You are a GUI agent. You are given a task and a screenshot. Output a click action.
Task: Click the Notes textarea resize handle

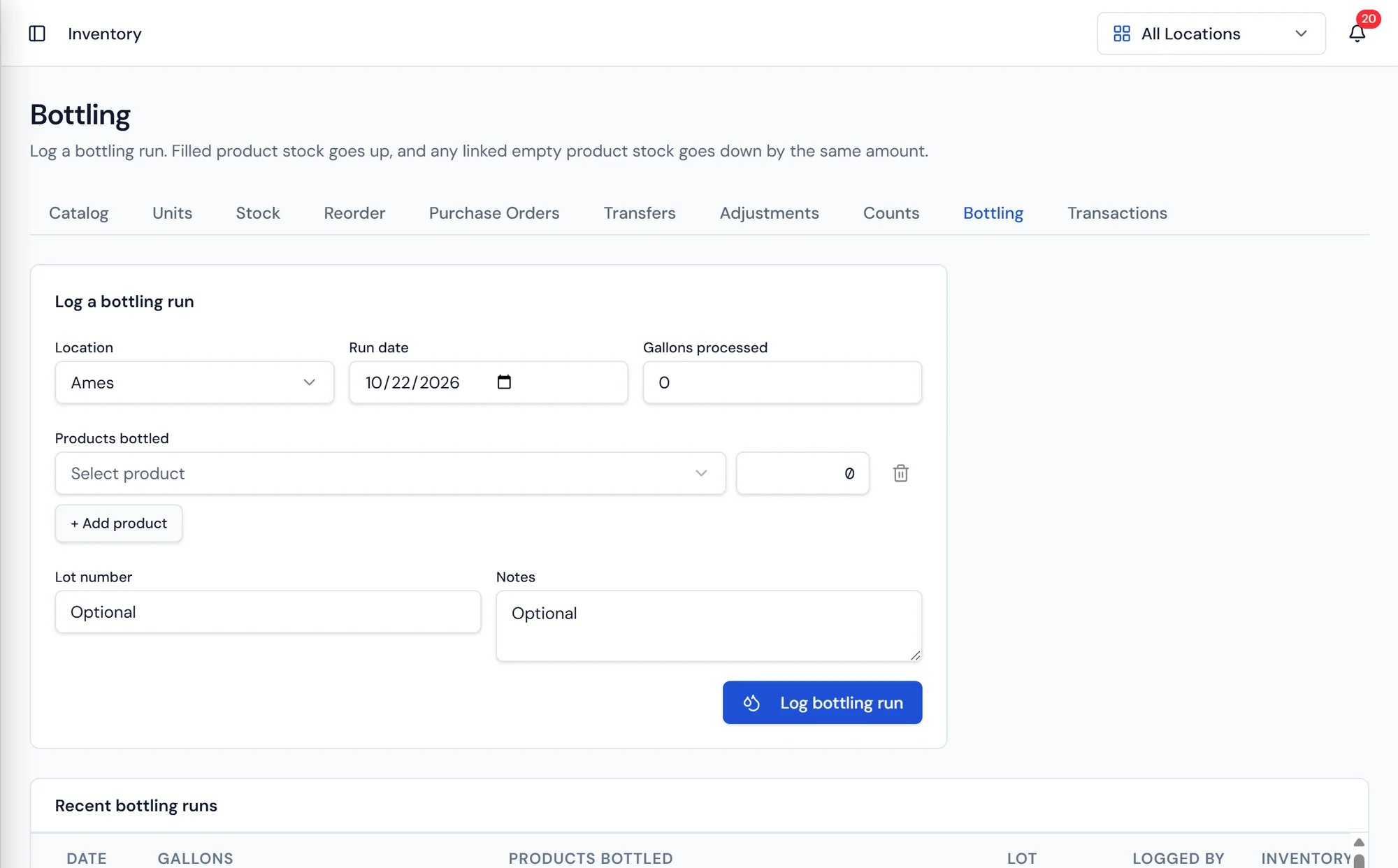(915, 655)
